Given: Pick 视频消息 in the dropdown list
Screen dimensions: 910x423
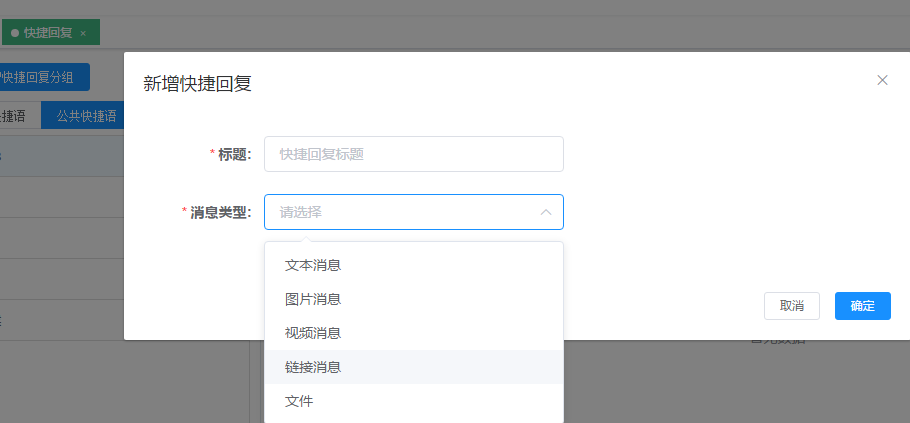Looking at the screenshot, I should [313, 333].
